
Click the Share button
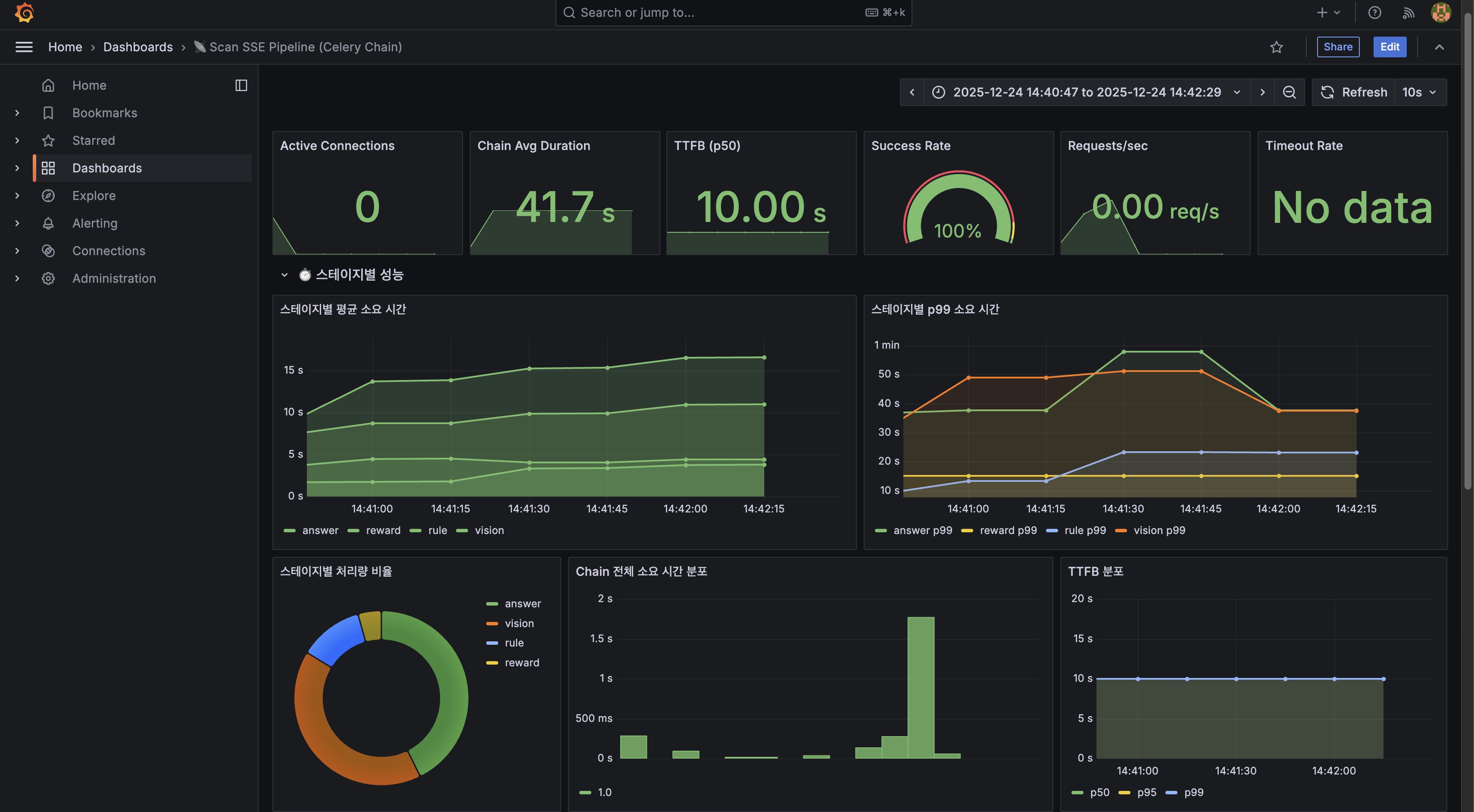[x=1337, y=47]
